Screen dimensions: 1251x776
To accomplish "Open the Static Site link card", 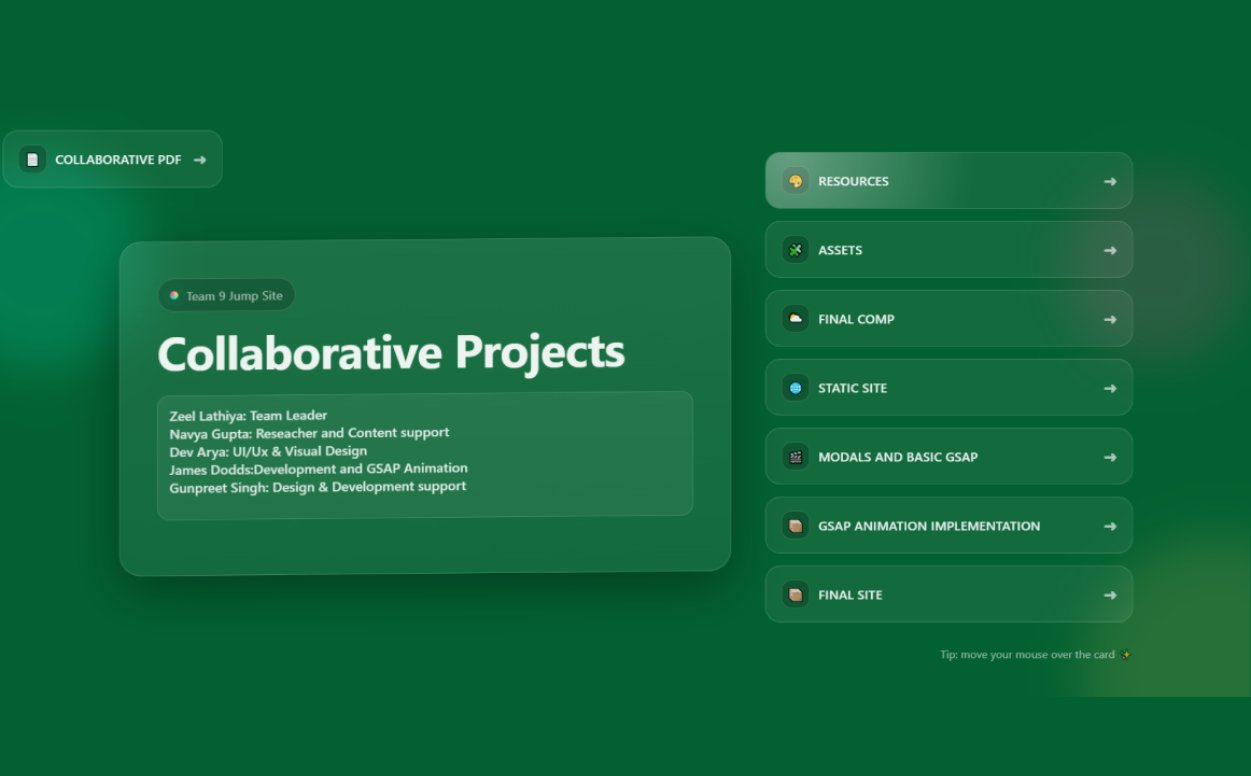I will point(948,388).
